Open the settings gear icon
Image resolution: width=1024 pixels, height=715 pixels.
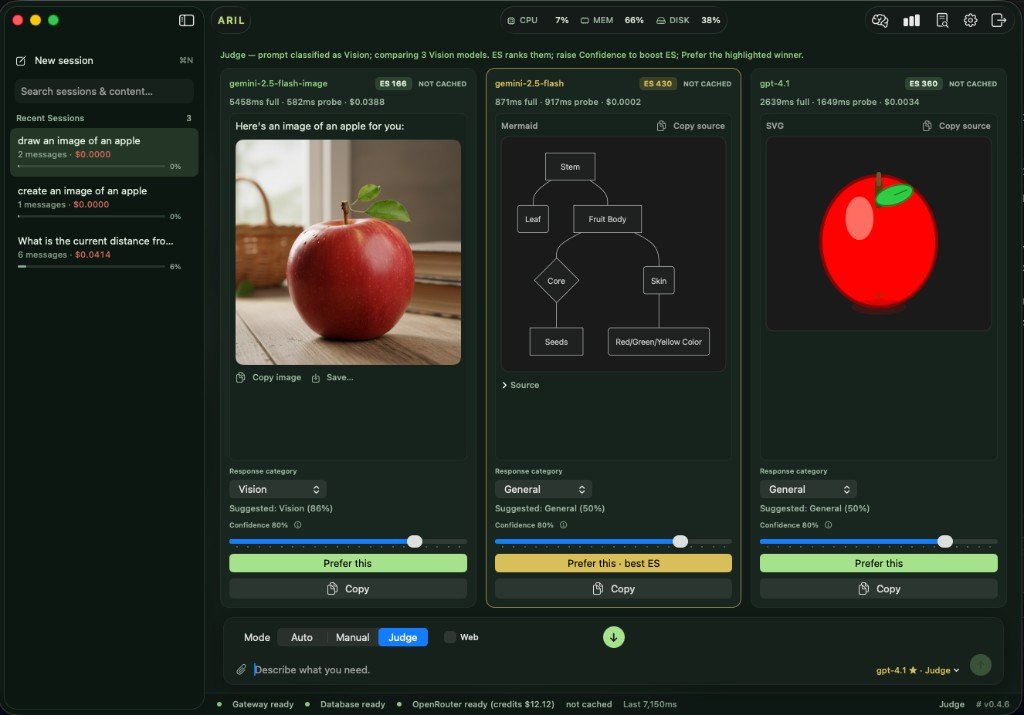pyautogui.click(x=970, y=20)
